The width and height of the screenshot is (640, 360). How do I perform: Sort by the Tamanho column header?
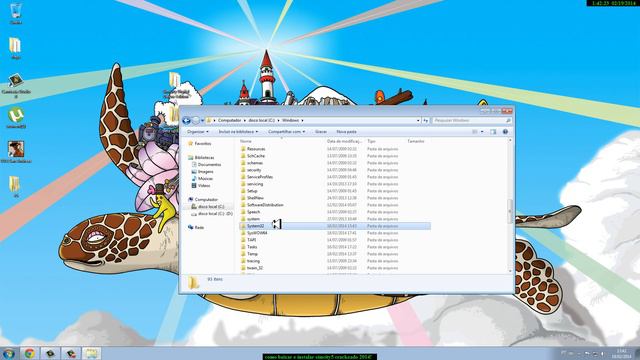[x=416, y=141]
